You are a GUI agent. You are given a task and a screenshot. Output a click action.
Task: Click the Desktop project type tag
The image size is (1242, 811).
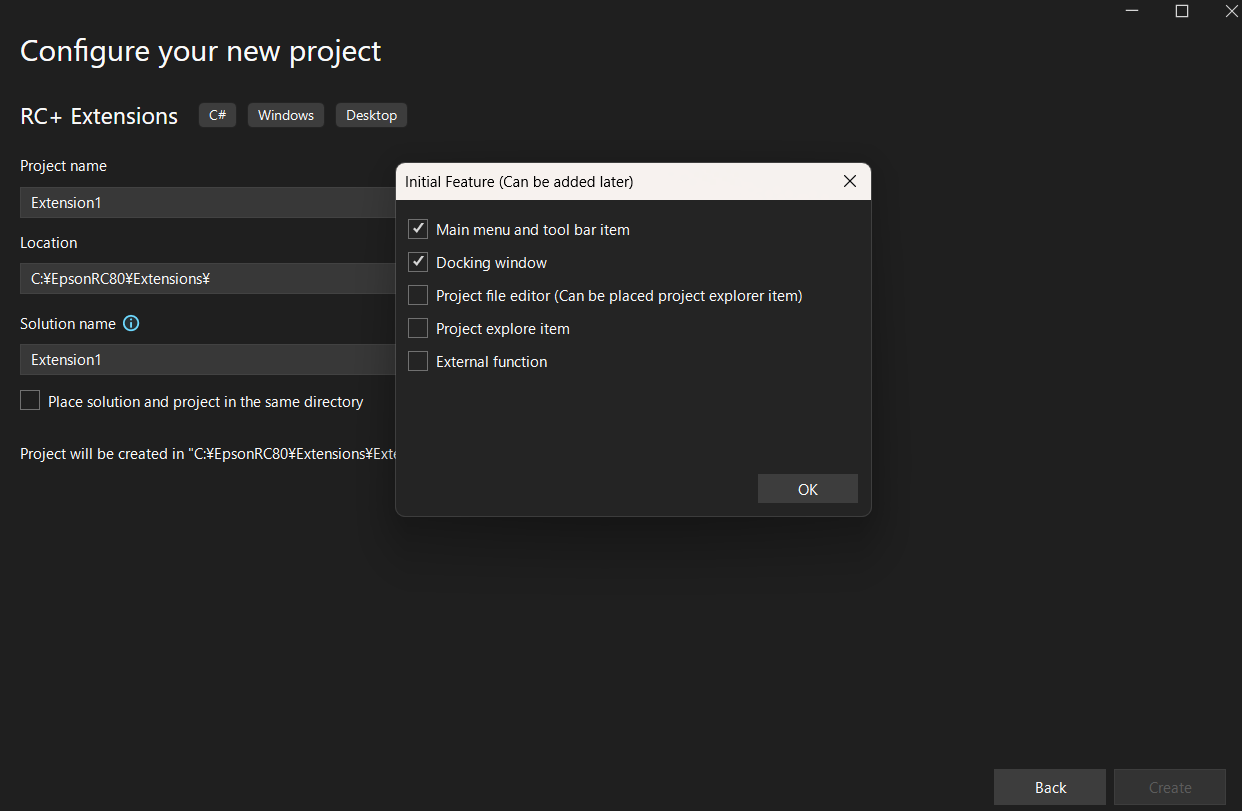click(371, 115)
